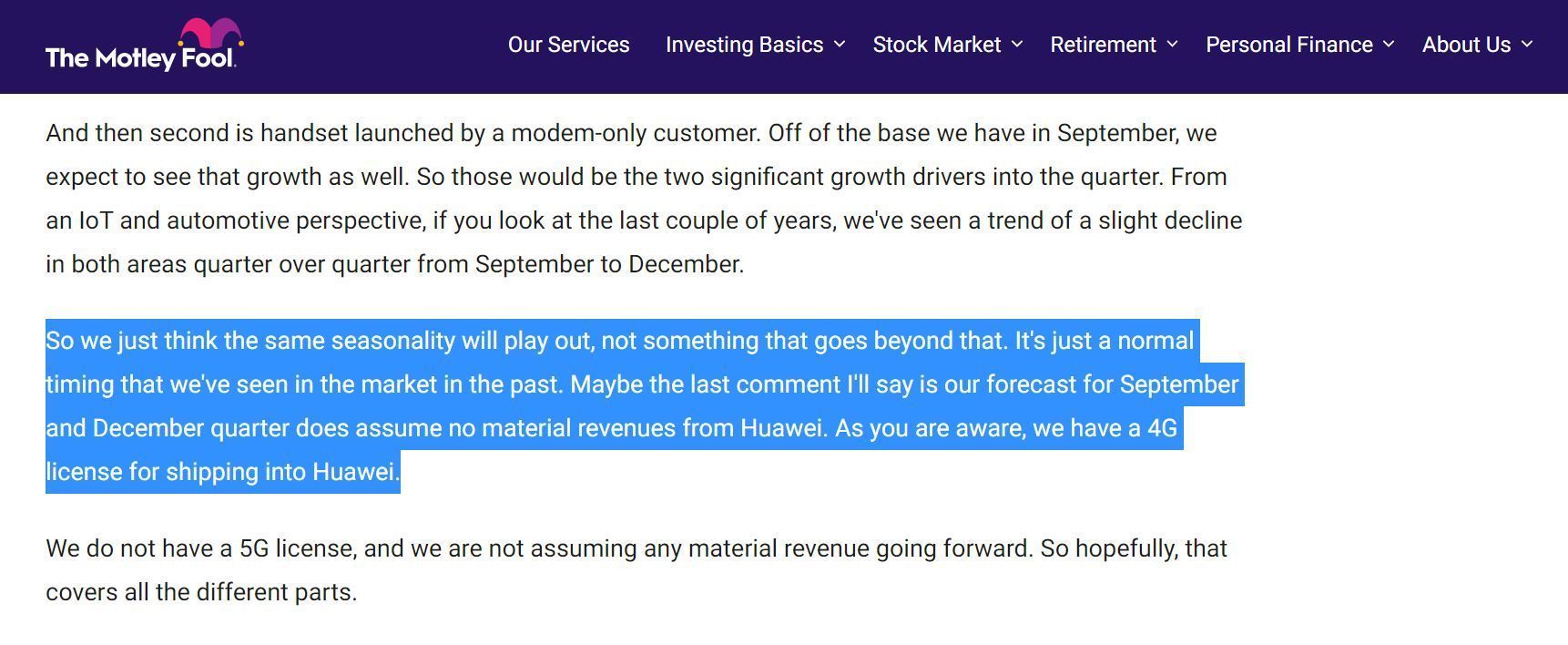
Task: Select the Stock Market menu item
Action: coord(936,45)
